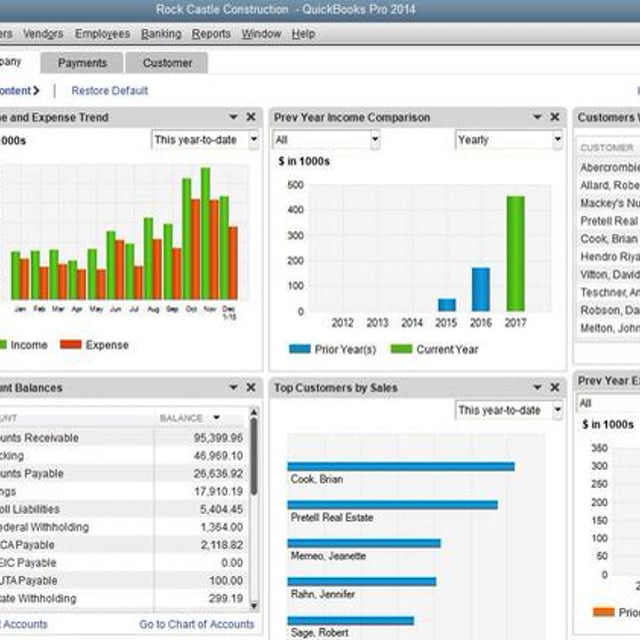Close the Income and Expense Trend panel
The width and height of the screenshot is (640, 640).
tap(251, 117)
